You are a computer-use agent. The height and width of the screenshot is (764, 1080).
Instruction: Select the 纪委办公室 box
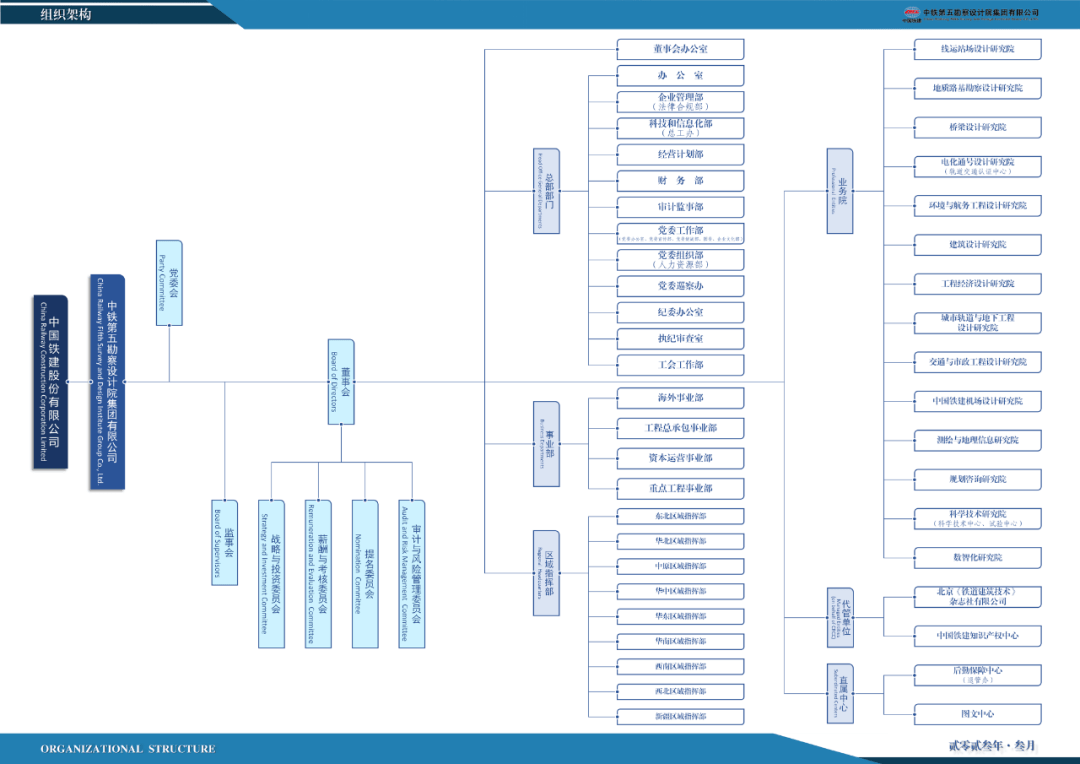681,312
